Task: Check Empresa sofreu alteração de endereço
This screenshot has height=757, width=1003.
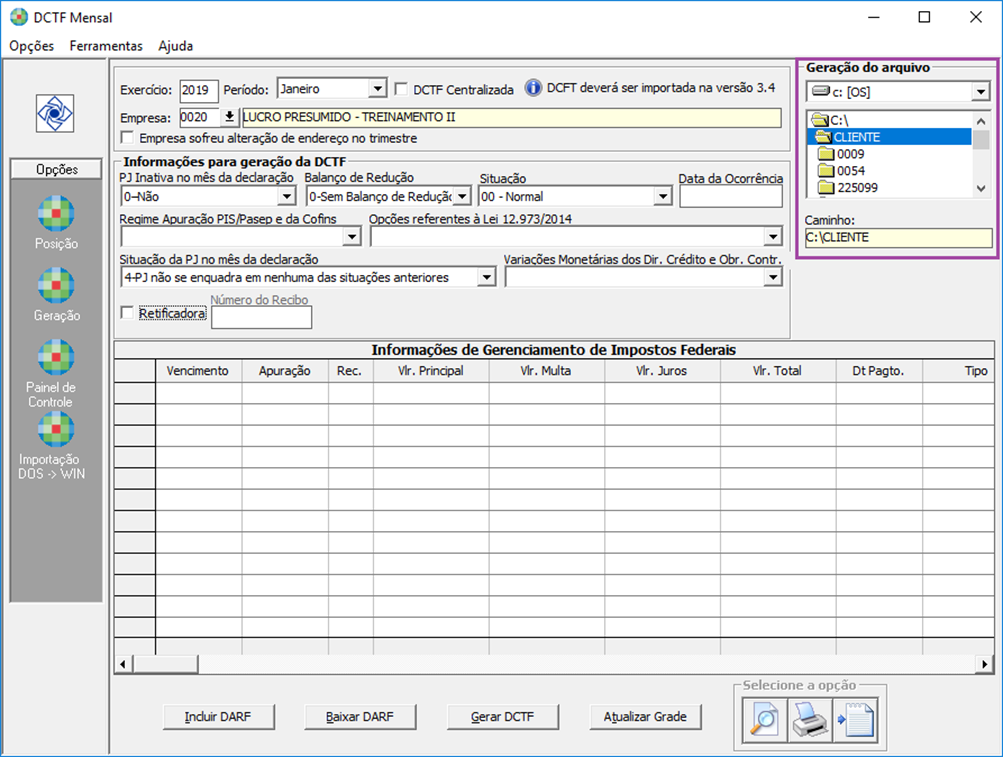Action: (127, 138)
